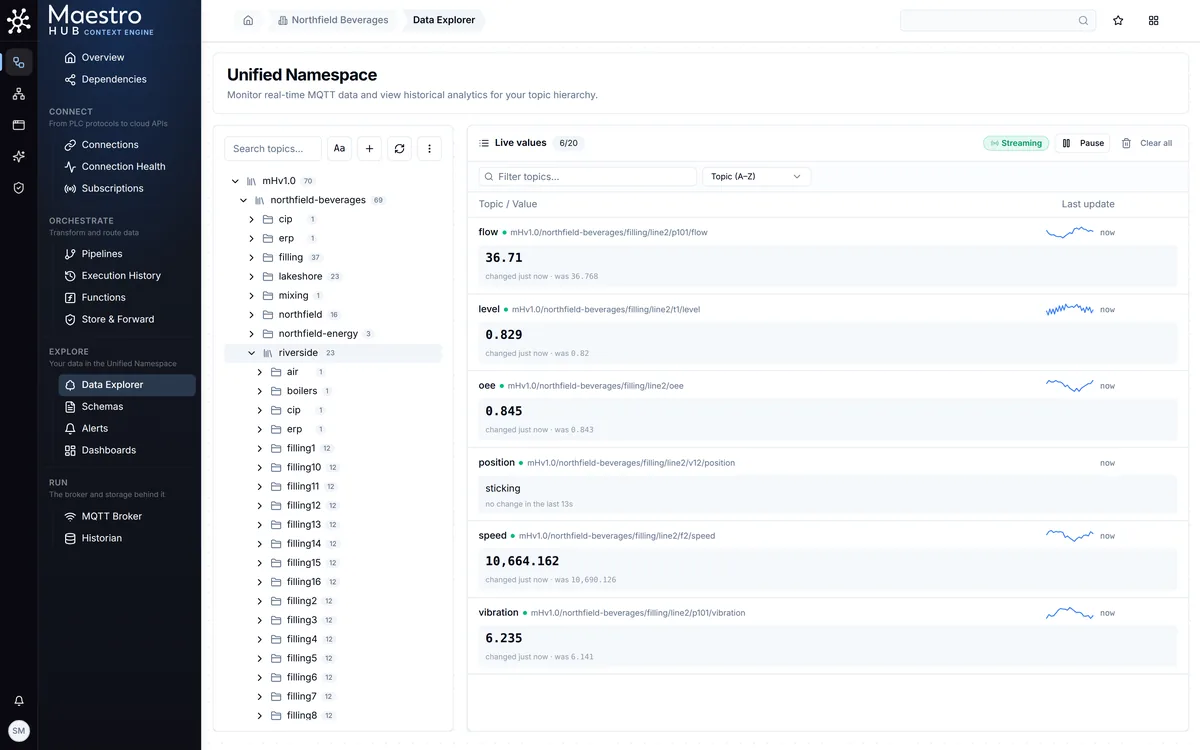Expand the lakeshore folder chevron
Viewport: 1200px width, 750px height.
251,276
